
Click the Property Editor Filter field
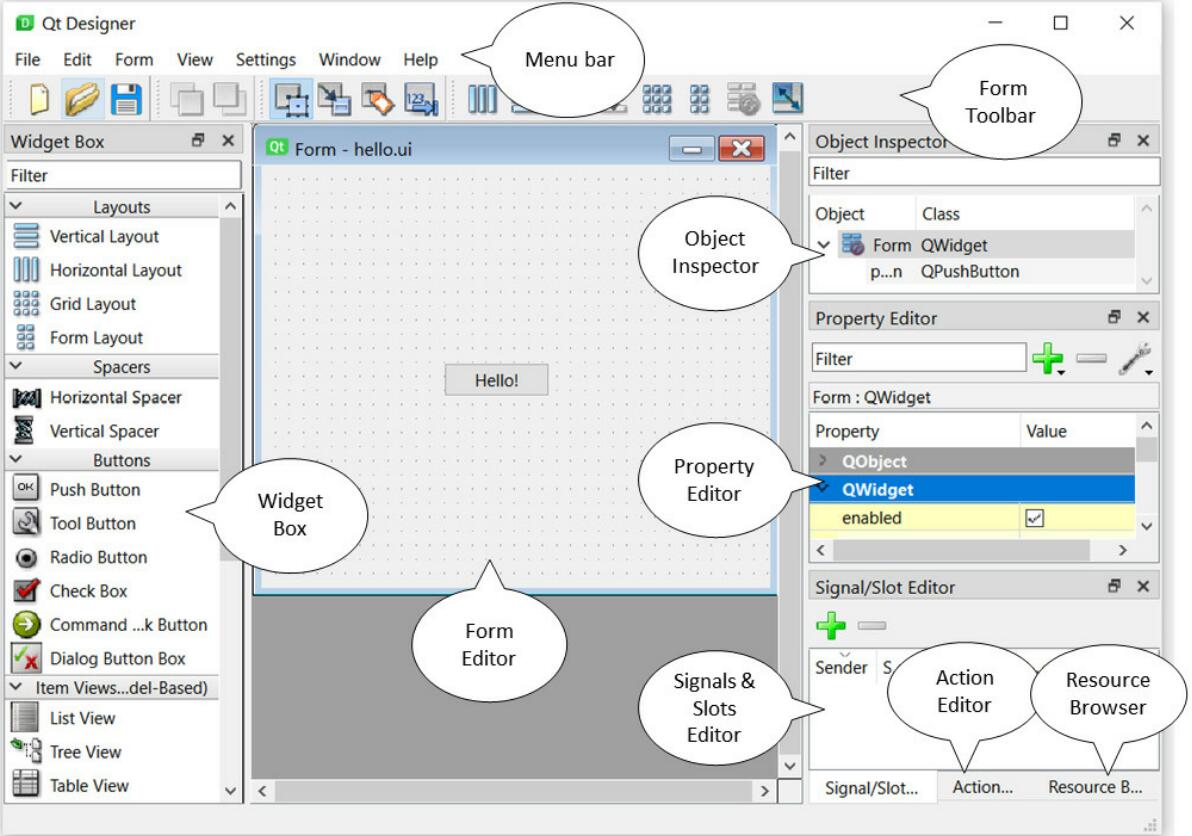coord(918,359)
